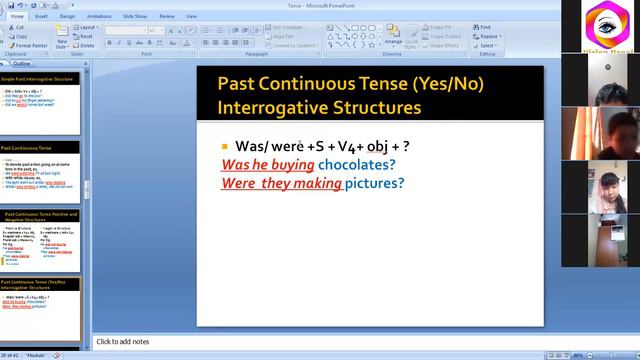Expand the shapes gallery More arrow
Viewport: 640px width, 360px height.
379,45
